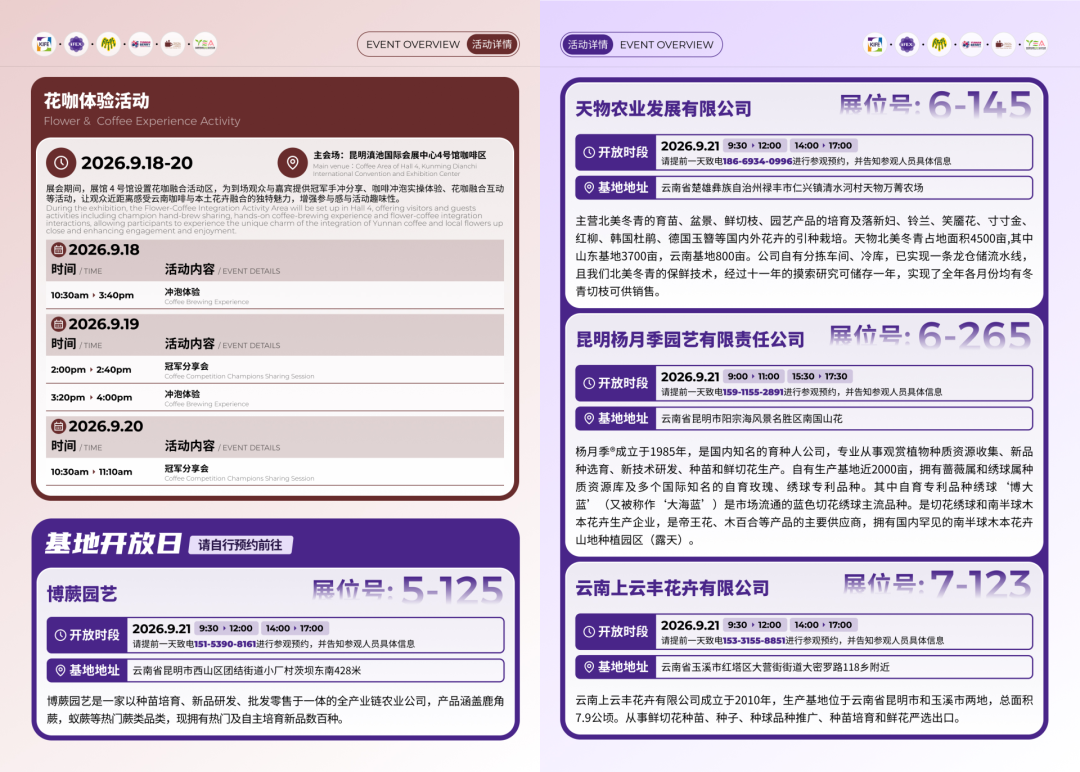Click the clock icon beside 2026.9.18-20
The height and width of the screenshot is (772, 1080).
coord(61,163)
